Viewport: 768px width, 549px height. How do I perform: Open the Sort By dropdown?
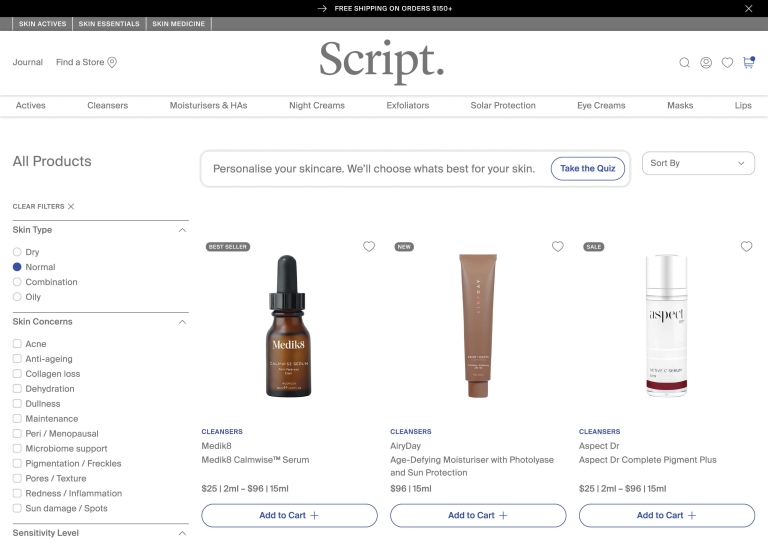[x=698, y=163]
